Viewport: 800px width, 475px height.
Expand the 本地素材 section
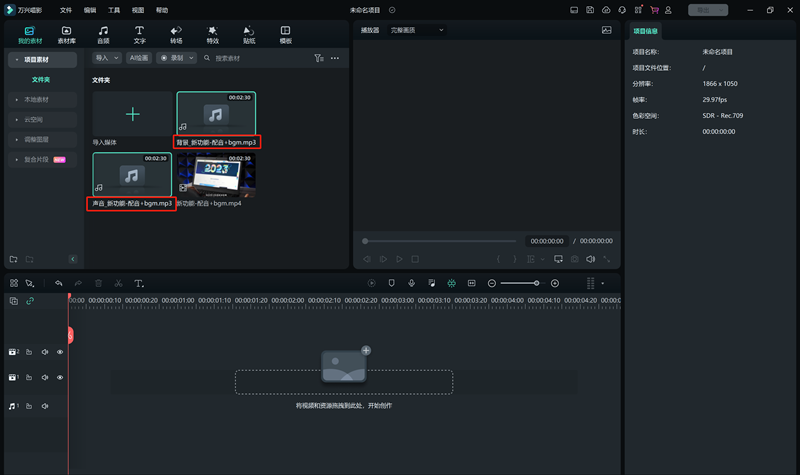pos(42,99)
